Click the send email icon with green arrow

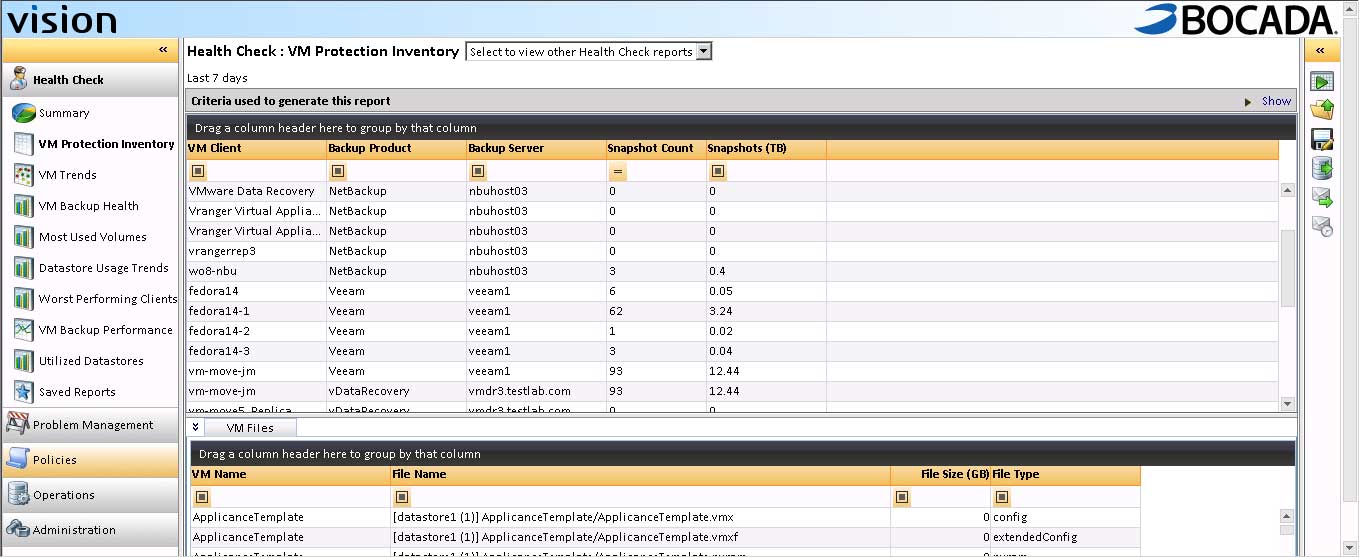coord(1322,197)
